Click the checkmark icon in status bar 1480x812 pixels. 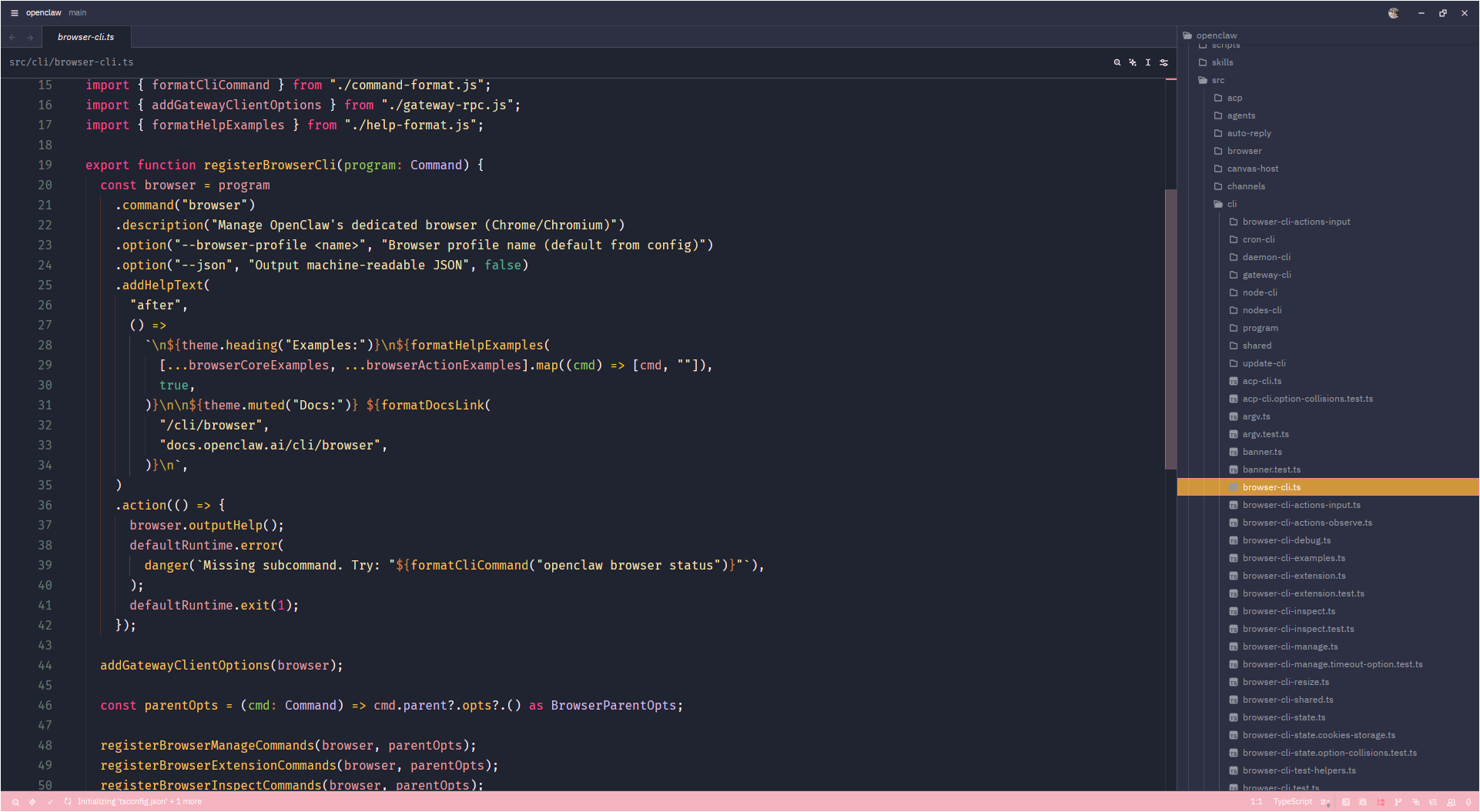50,802
